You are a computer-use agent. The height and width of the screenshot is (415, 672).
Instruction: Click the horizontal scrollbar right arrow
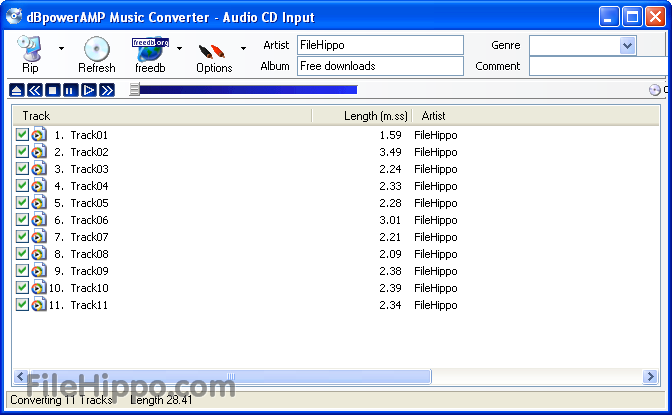click(651, 376)
